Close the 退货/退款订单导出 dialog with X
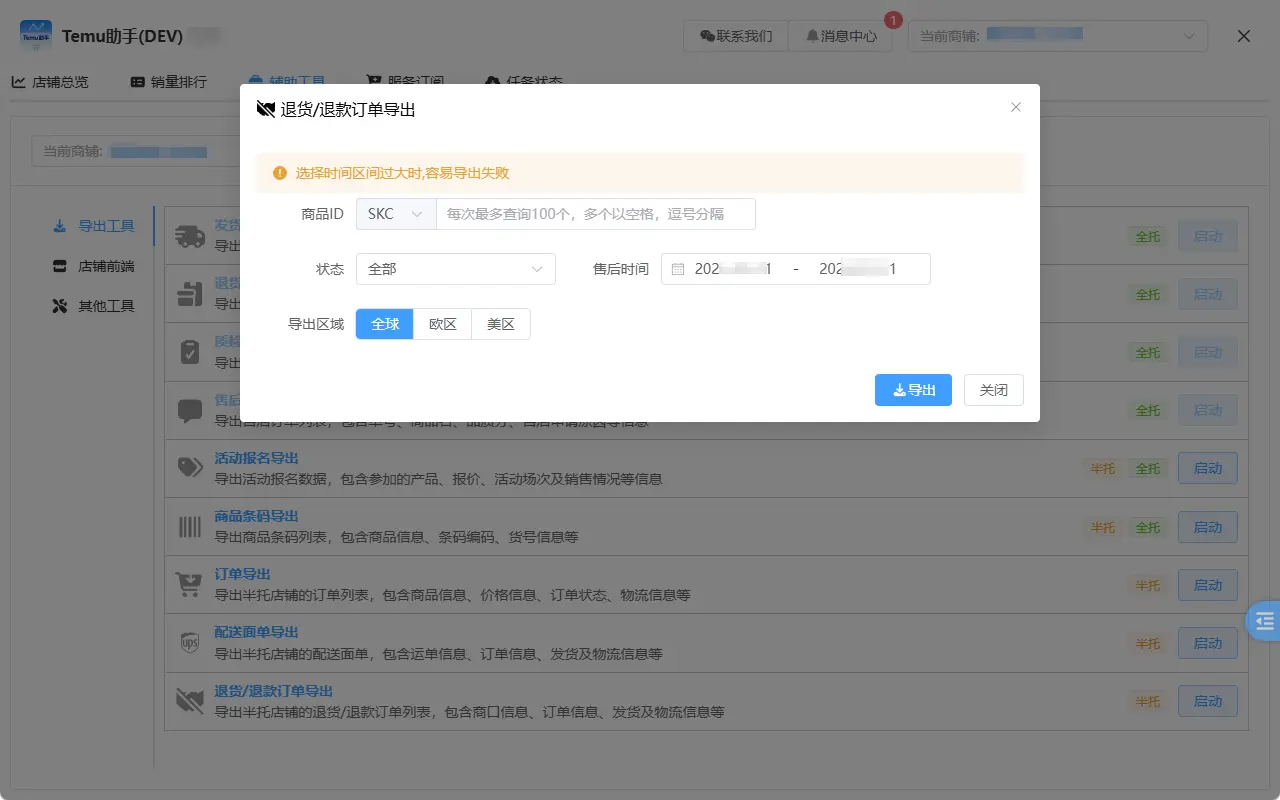Image resolution: width=1280 pixels, height=800 pixels. [x=1016, y=107]
